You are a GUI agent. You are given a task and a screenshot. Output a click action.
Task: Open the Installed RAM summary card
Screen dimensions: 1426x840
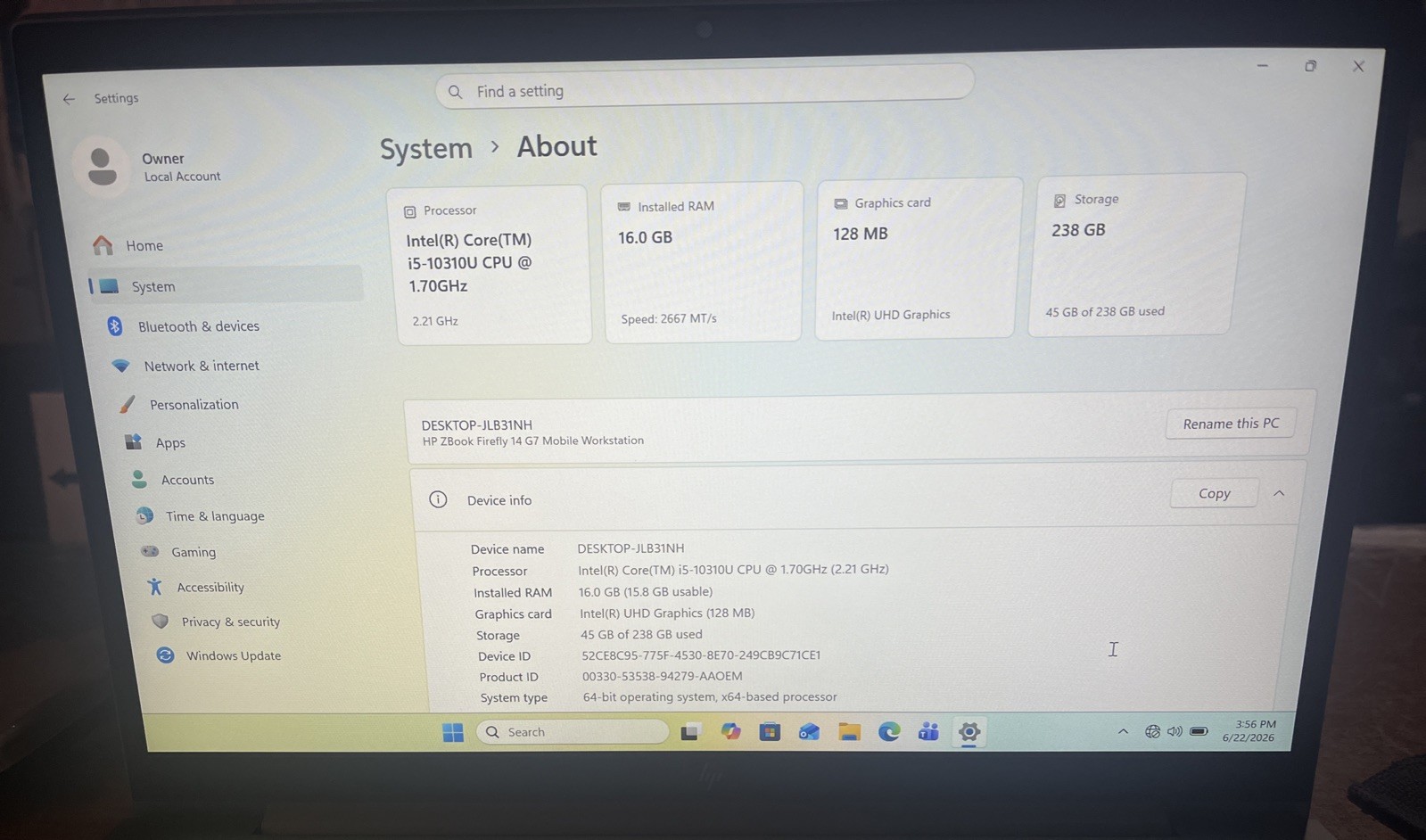coord(703,261)
